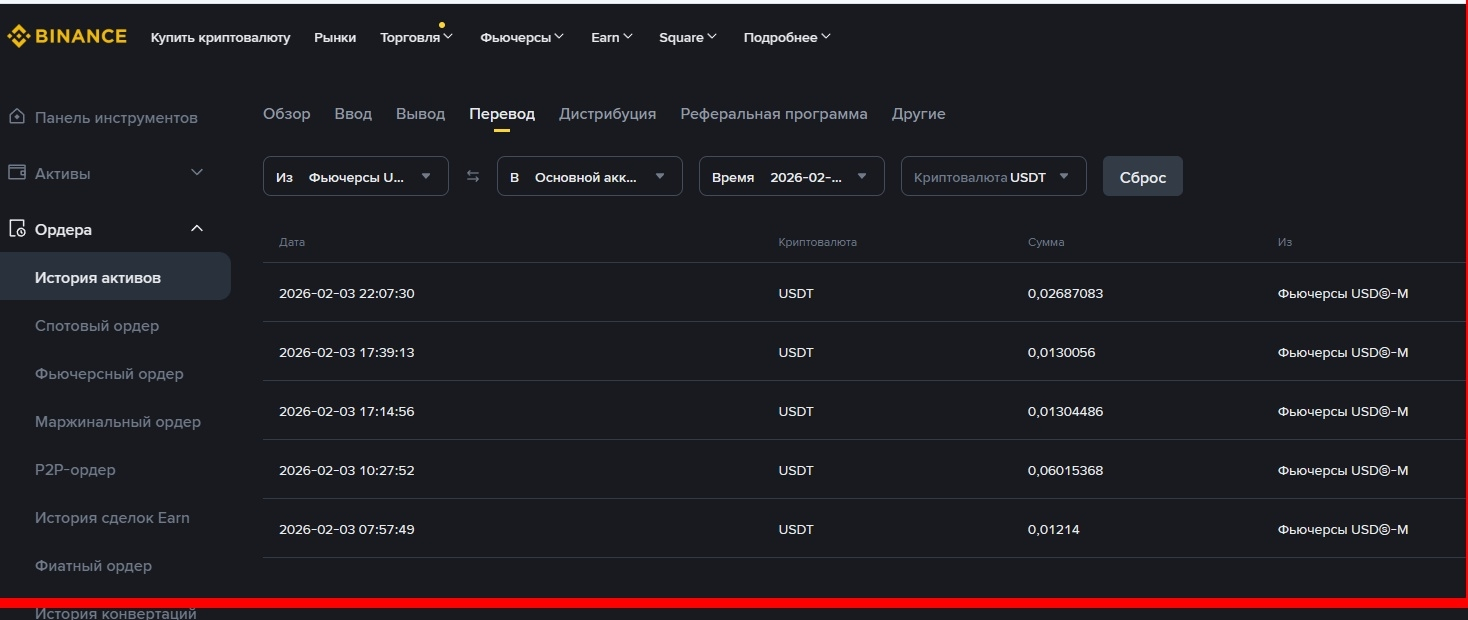The width and height of the screenshot is (1468, 620).
Task: Click the date 2026-02-03 10:27:52
Action: pyautogui.click(x=346, y=471)
